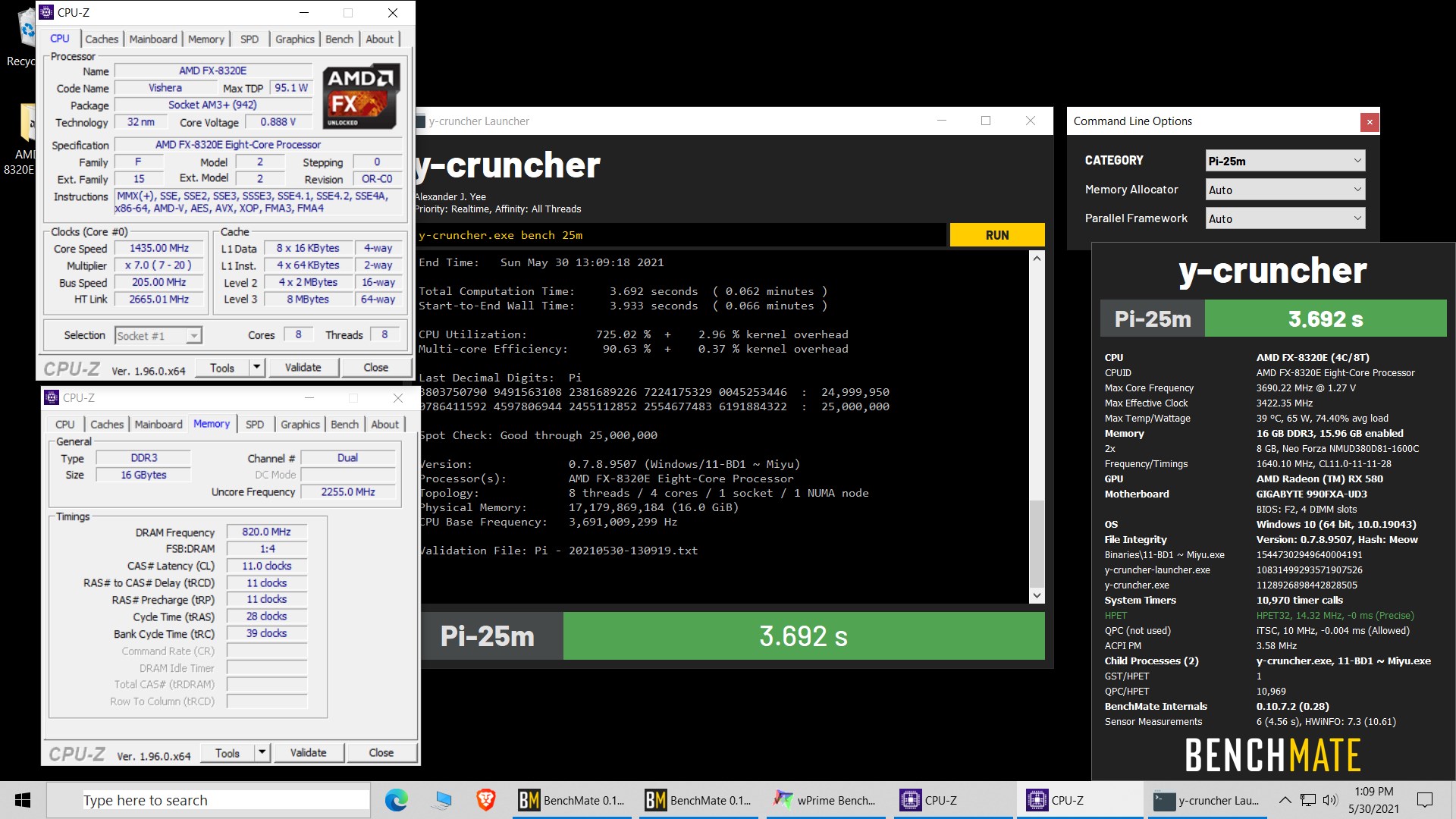Click the BENCHMATE logo at panel bottom
The height and width of the screenshot is (819, 1456).
point(1273,755)
